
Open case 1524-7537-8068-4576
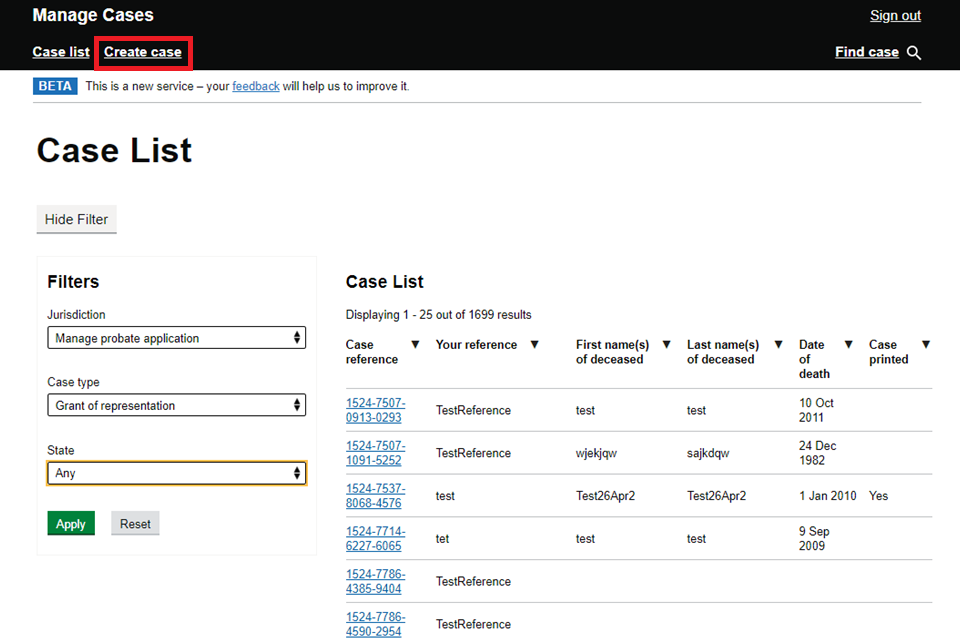[x=375, y=496]
